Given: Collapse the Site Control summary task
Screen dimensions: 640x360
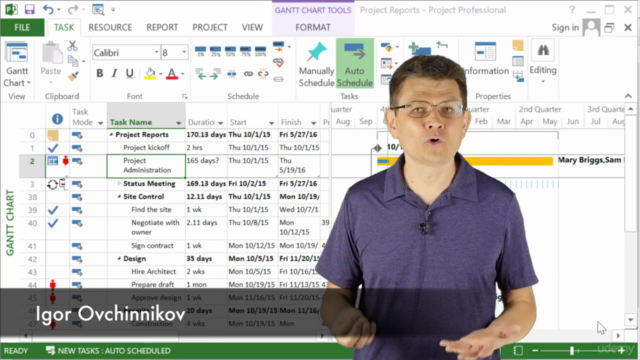Looking at the screenshot, I should pyautogui.click(x=119, y=197).
